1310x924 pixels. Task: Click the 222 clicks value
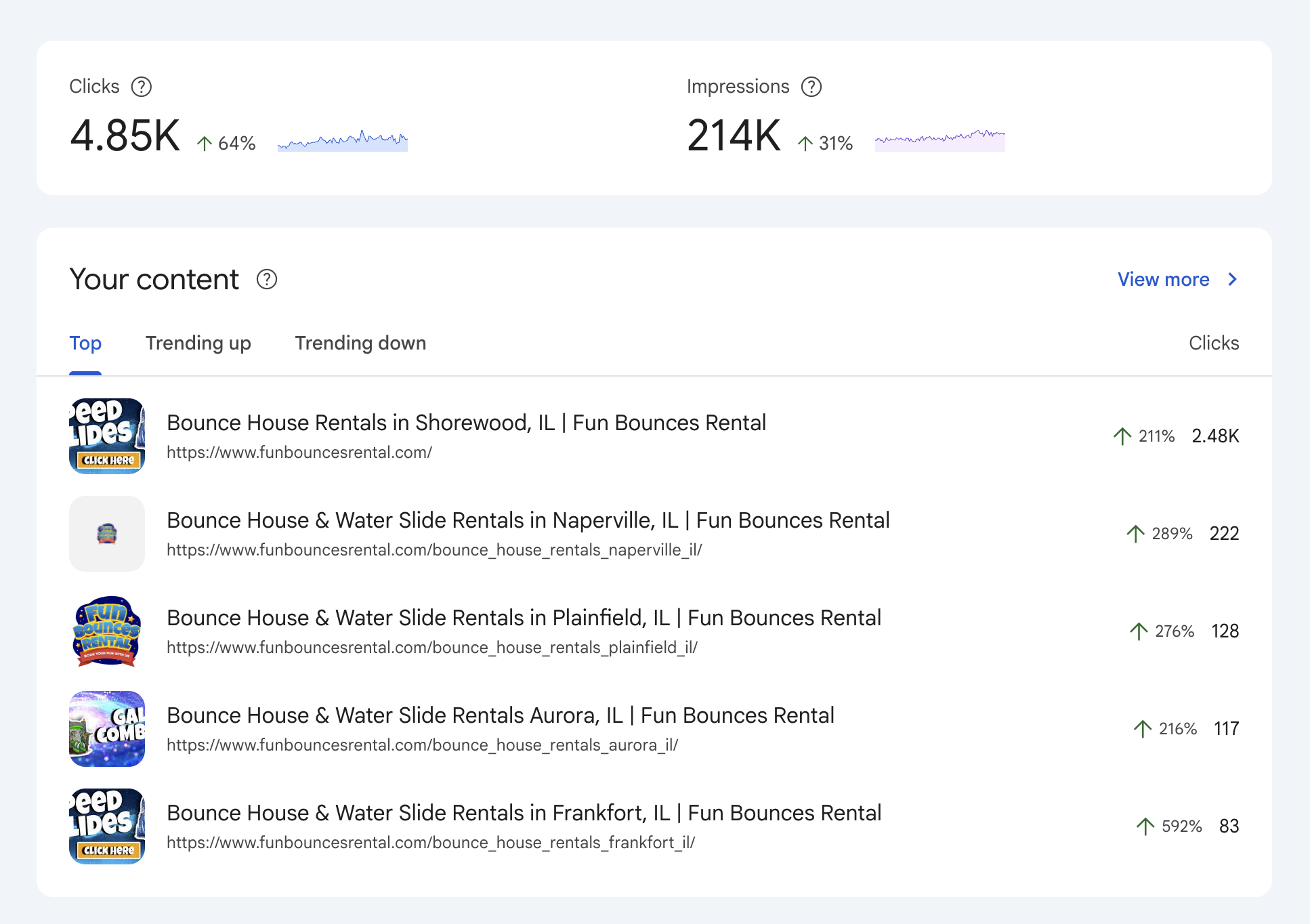[x=1225, y=534]
